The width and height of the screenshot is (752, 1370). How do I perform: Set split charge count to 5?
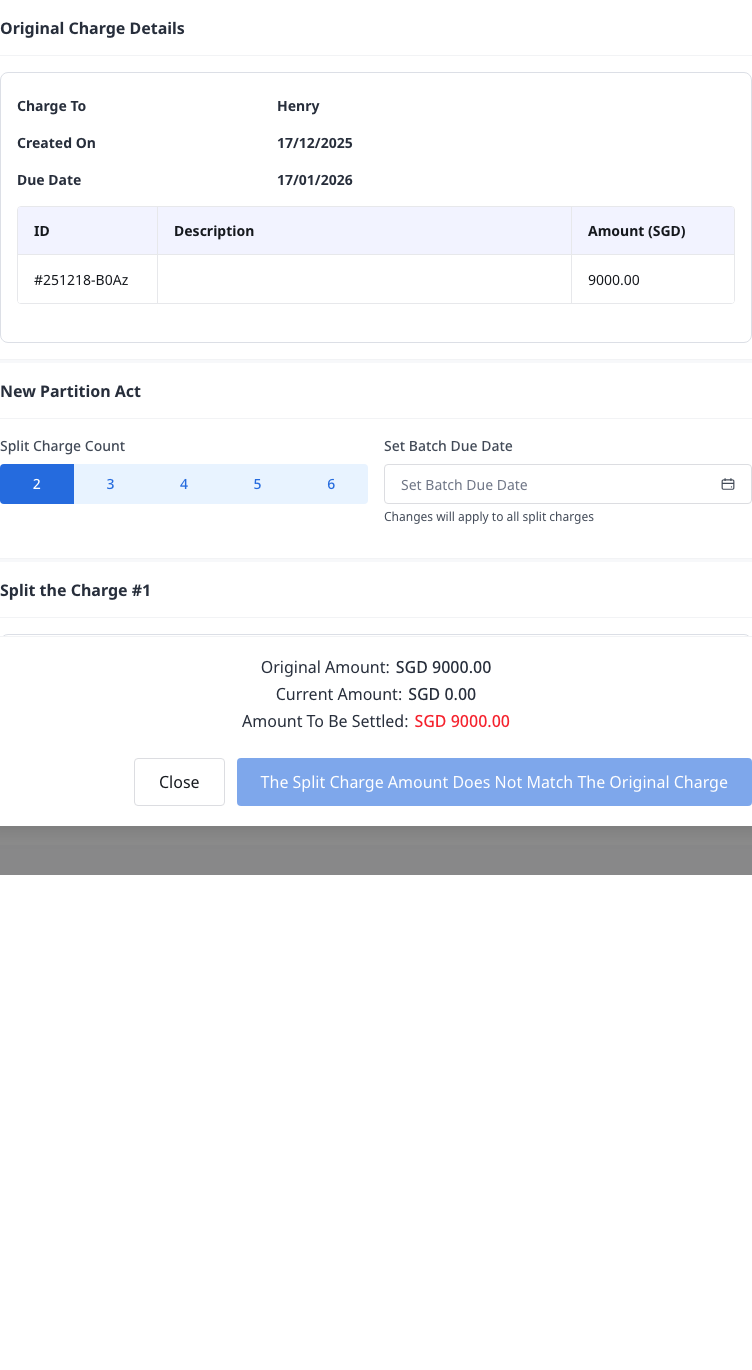coord(257,484)
